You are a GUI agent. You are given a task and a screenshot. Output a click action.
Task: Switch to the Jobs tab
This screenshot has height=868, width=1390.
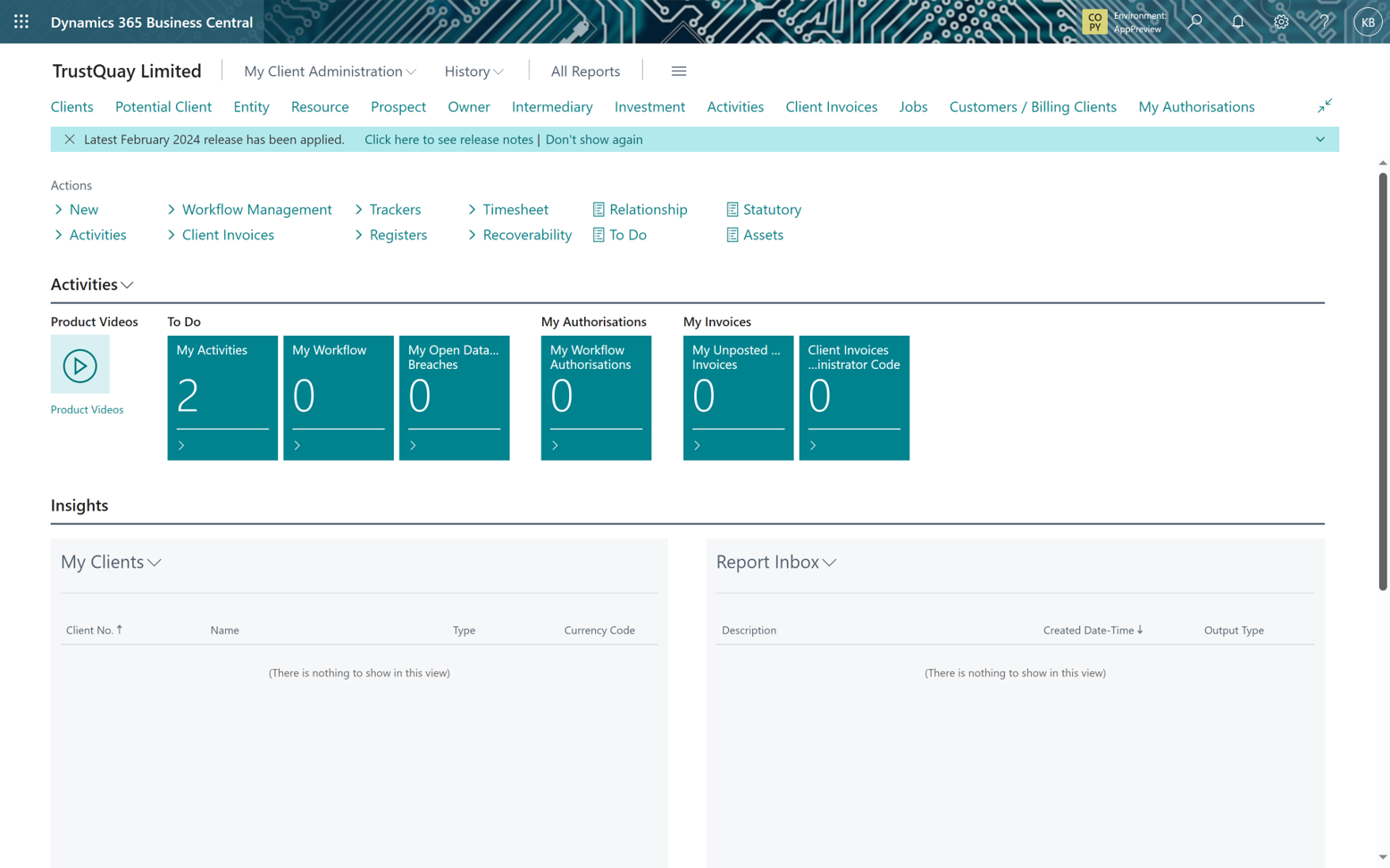[x=913, y=106]
